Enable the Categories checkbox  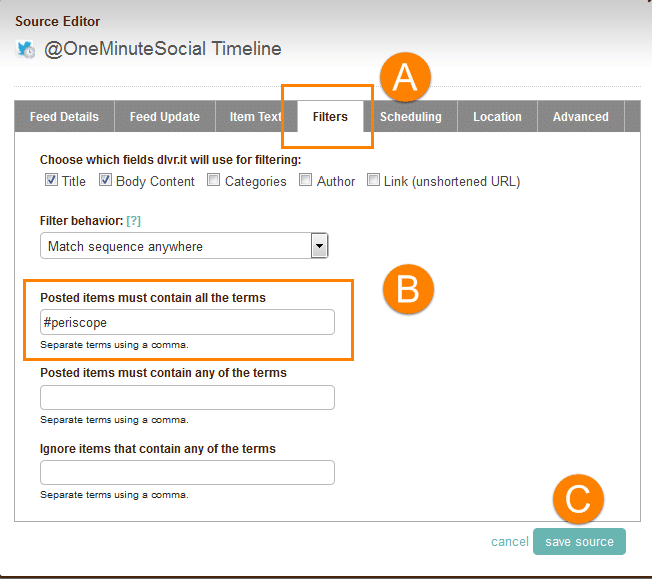(214, 180)
